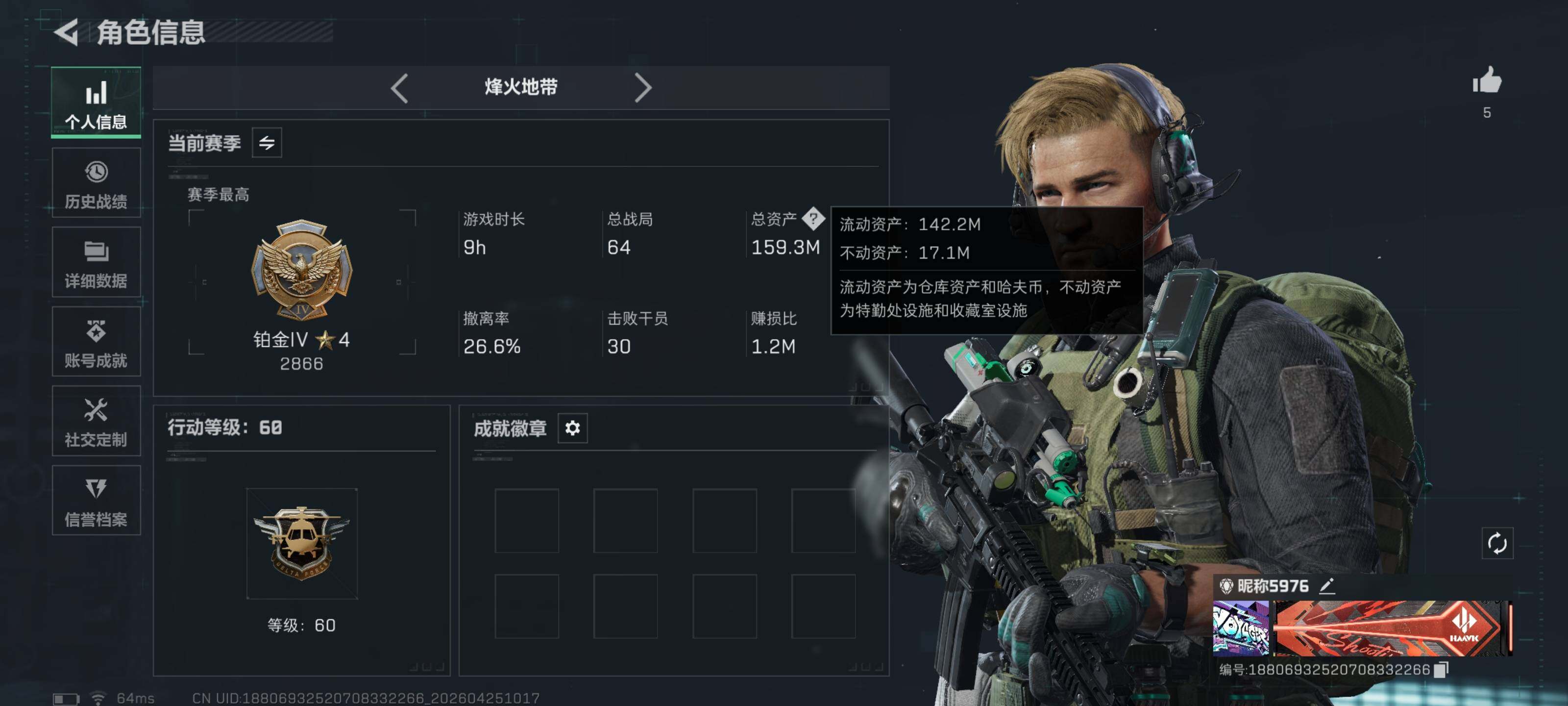Click the 总资产 question mark icon

click(x=813, y=219)
